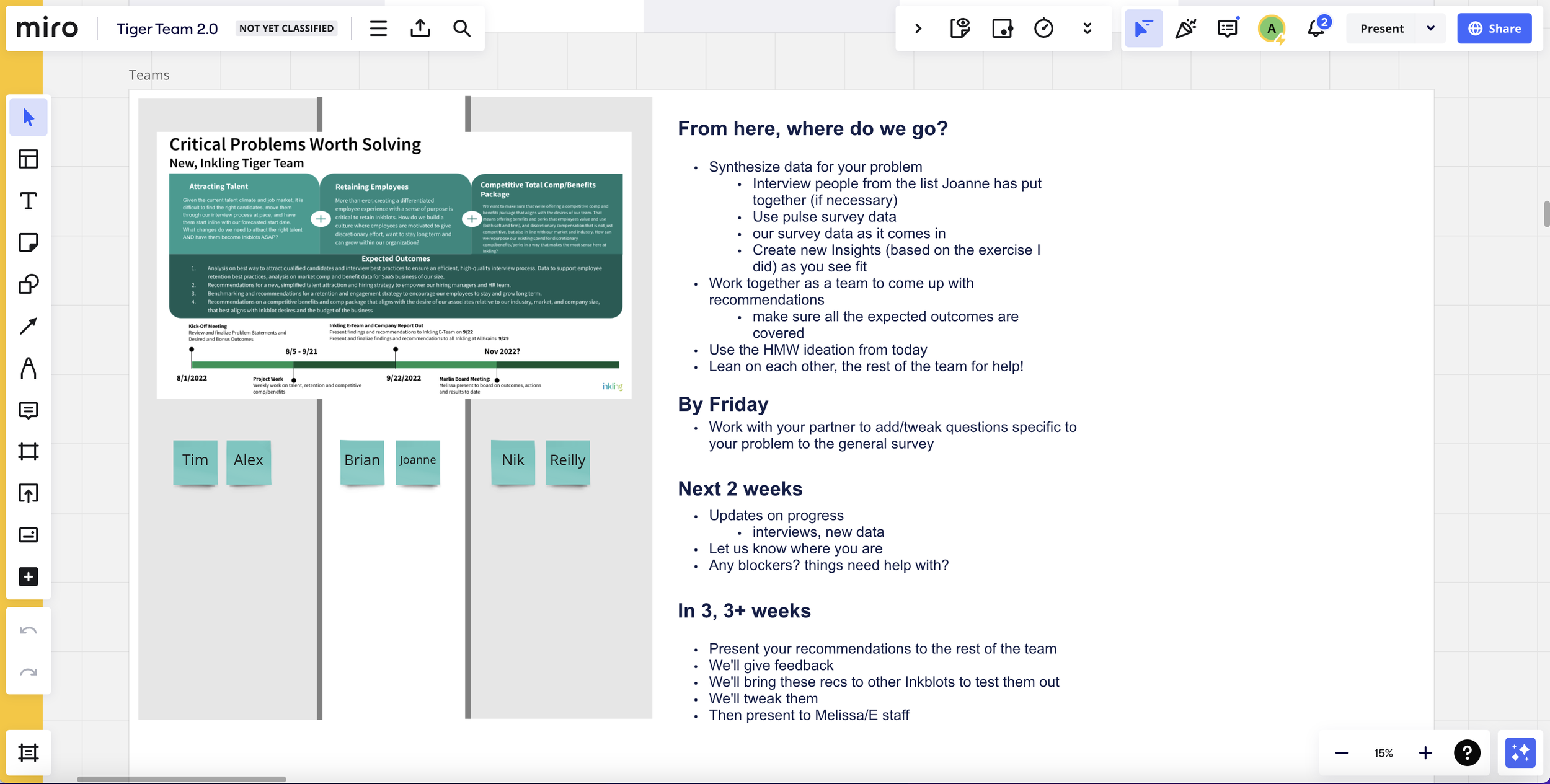Image resolution: width=1550 pixels, height=784 pixels.
Task: Zoom out with the minus button
Action: 1342,753
